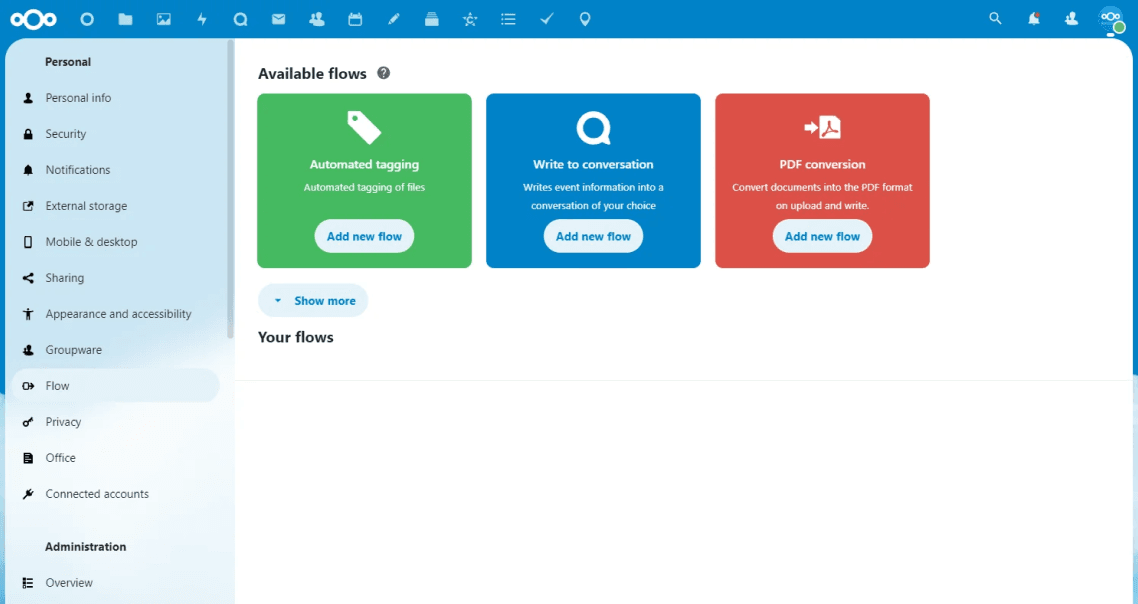Add new flow for PDF conversion
The width and height of the screenshot is (1138, 604).
[822, 237]
